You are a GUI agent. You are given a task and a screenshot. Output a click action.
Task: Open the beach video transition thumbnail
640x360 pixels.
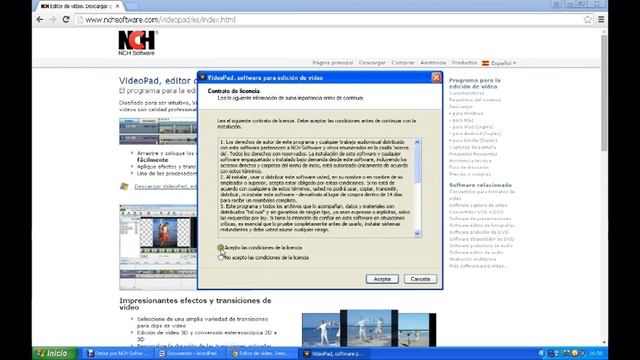pos(369,329)
